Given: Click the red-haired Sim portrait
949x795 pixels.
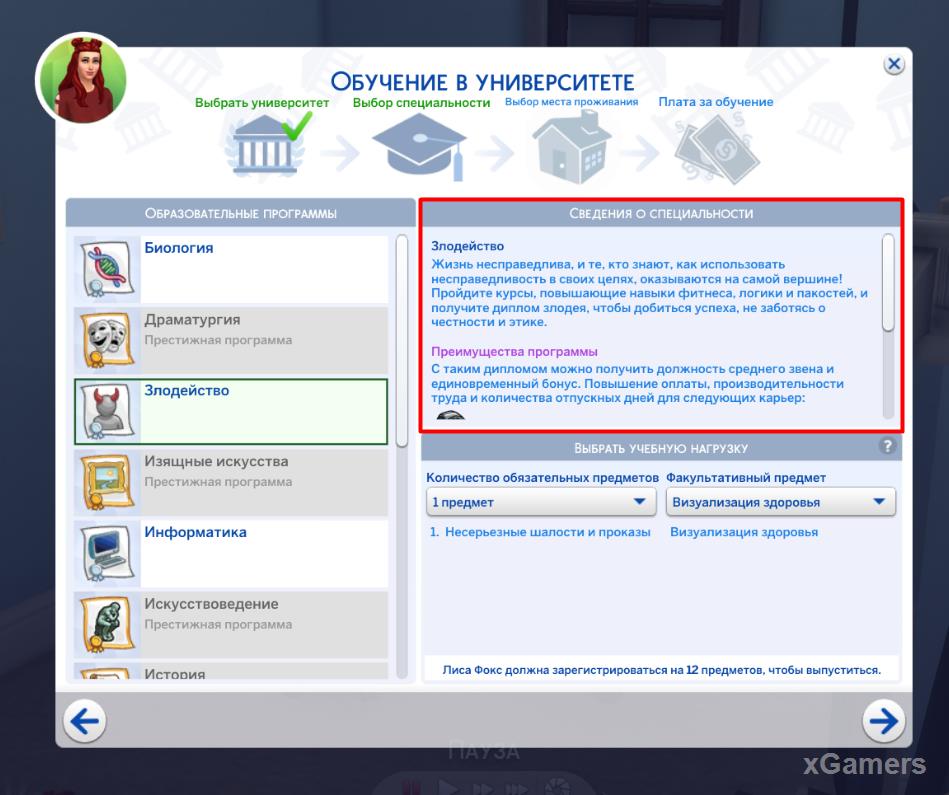Looking at the screenshot, I should pyautogui.click(x=82, y=77).
